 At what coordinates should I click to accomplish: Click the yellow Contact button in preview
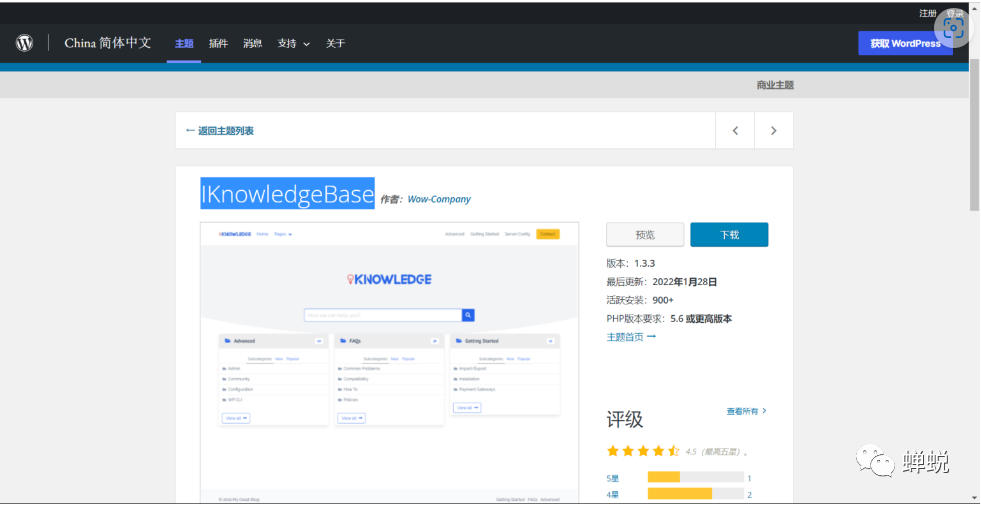click(x=547, y=234)
